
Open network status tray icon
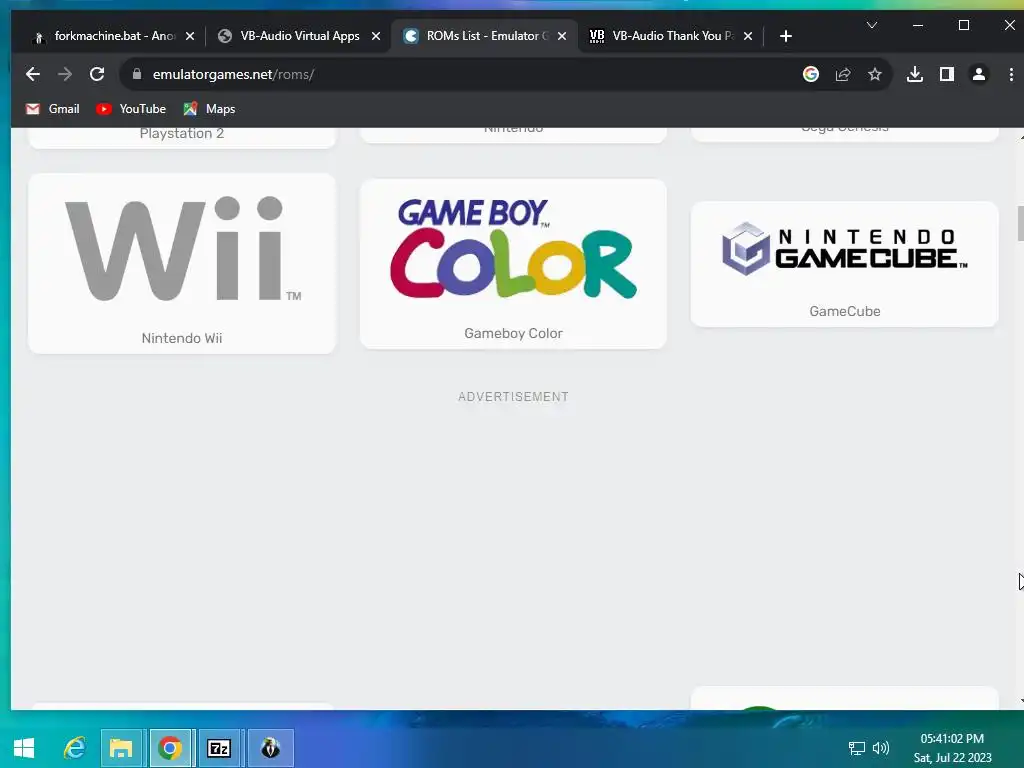coord(856,748)
